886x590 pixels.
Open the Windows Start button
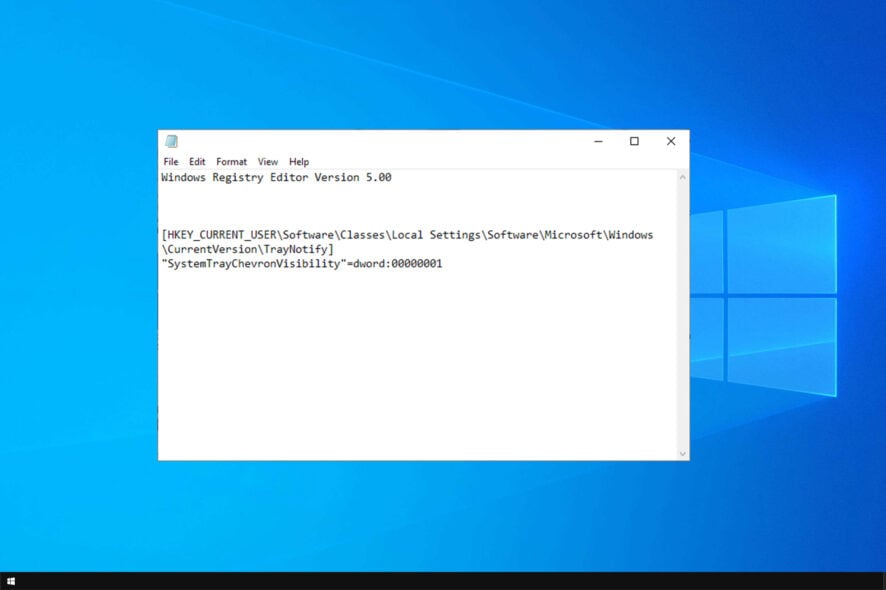pyautogui.click(x=11, y=581)
